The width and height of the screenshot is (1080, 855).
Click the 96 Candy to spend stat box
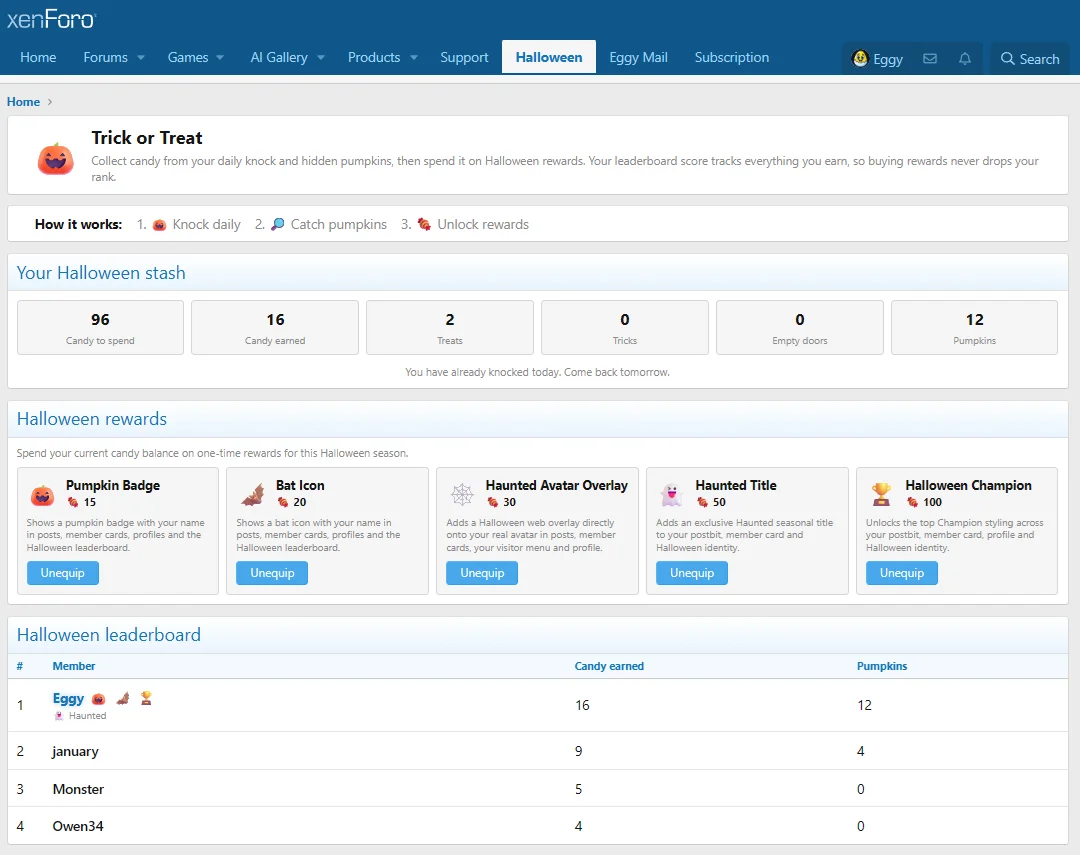[x=101, y=327]
